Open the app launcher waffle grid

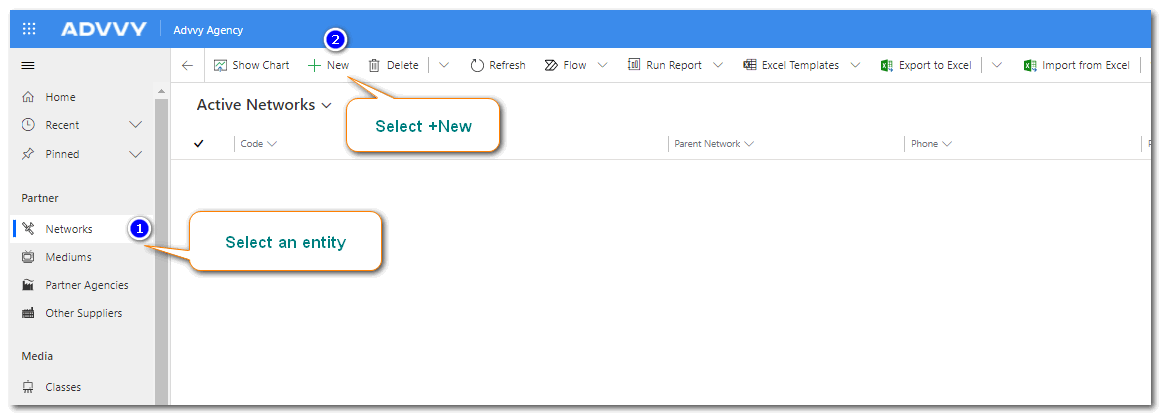29,29
